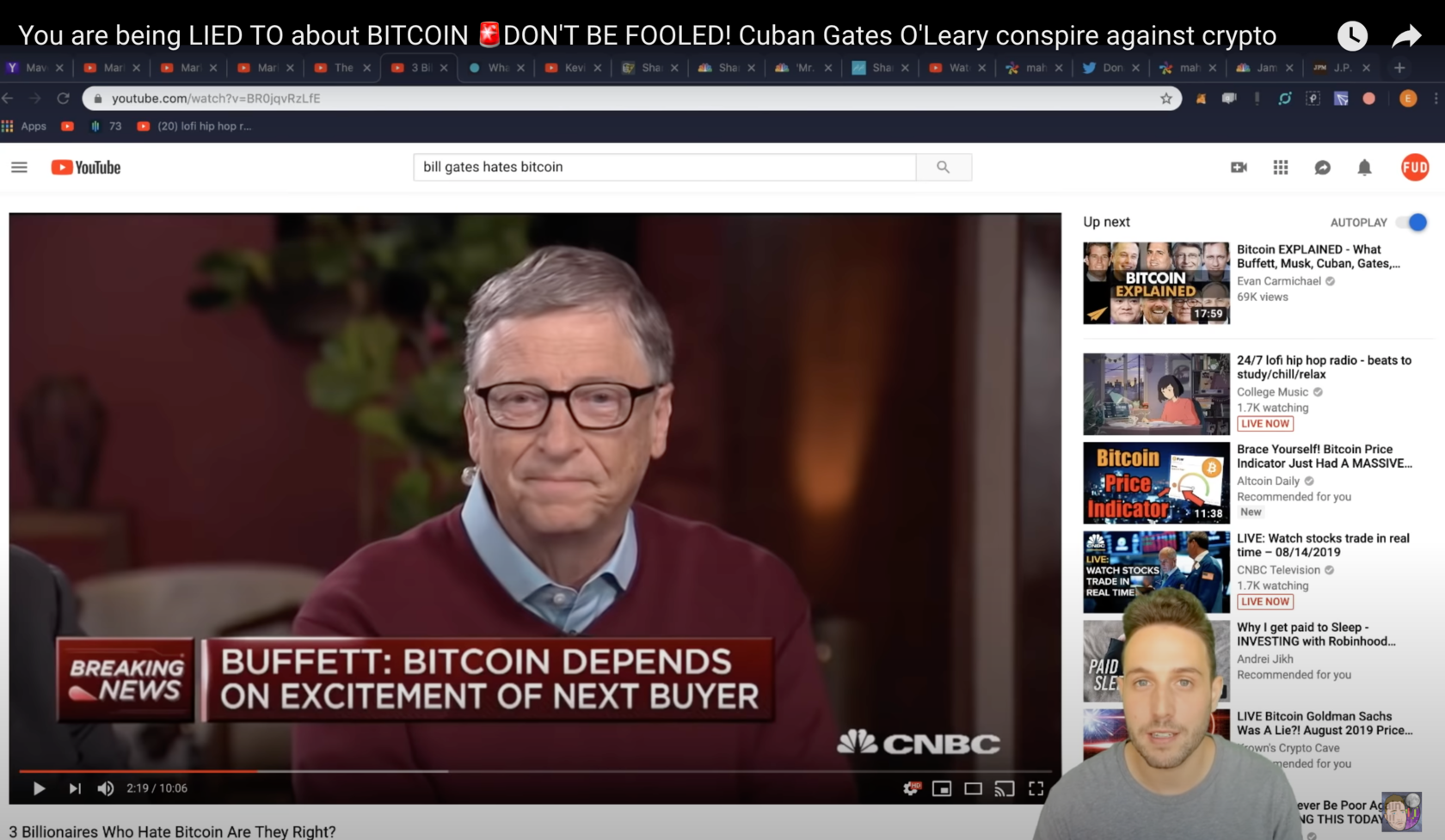Viewport: 1445px width, 840px height.
Task: Click the search magnifier button
Action: (x=944, y=167)
